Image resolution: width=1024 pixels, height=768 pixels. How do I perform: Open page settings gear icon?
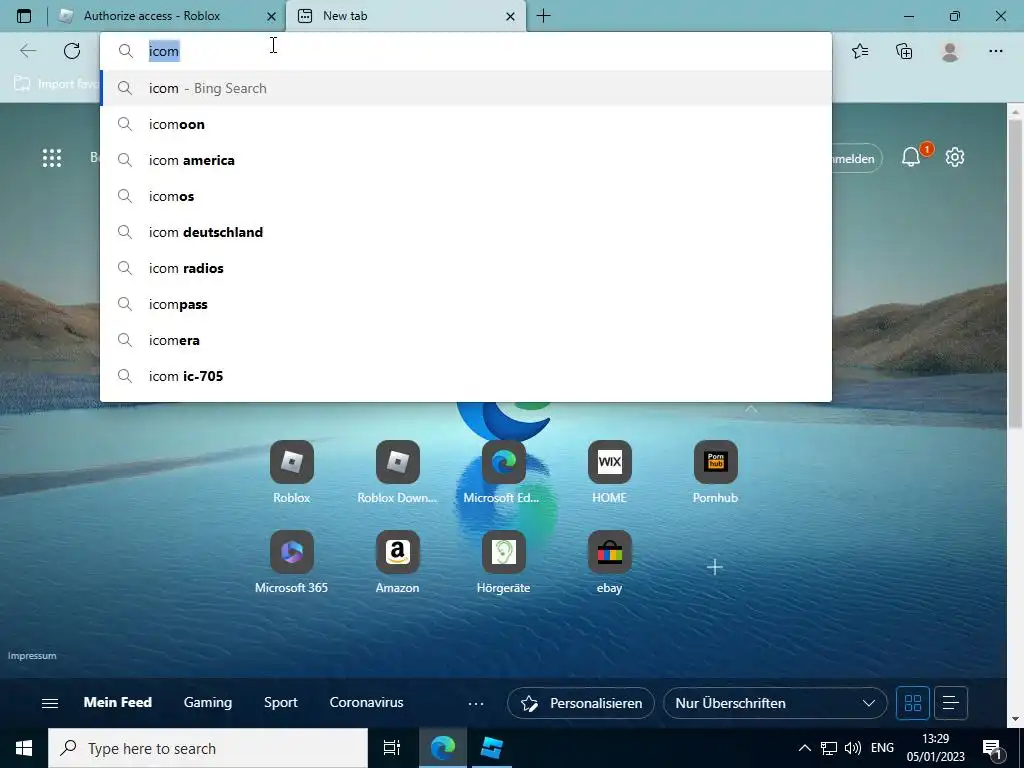click(955, 157)
